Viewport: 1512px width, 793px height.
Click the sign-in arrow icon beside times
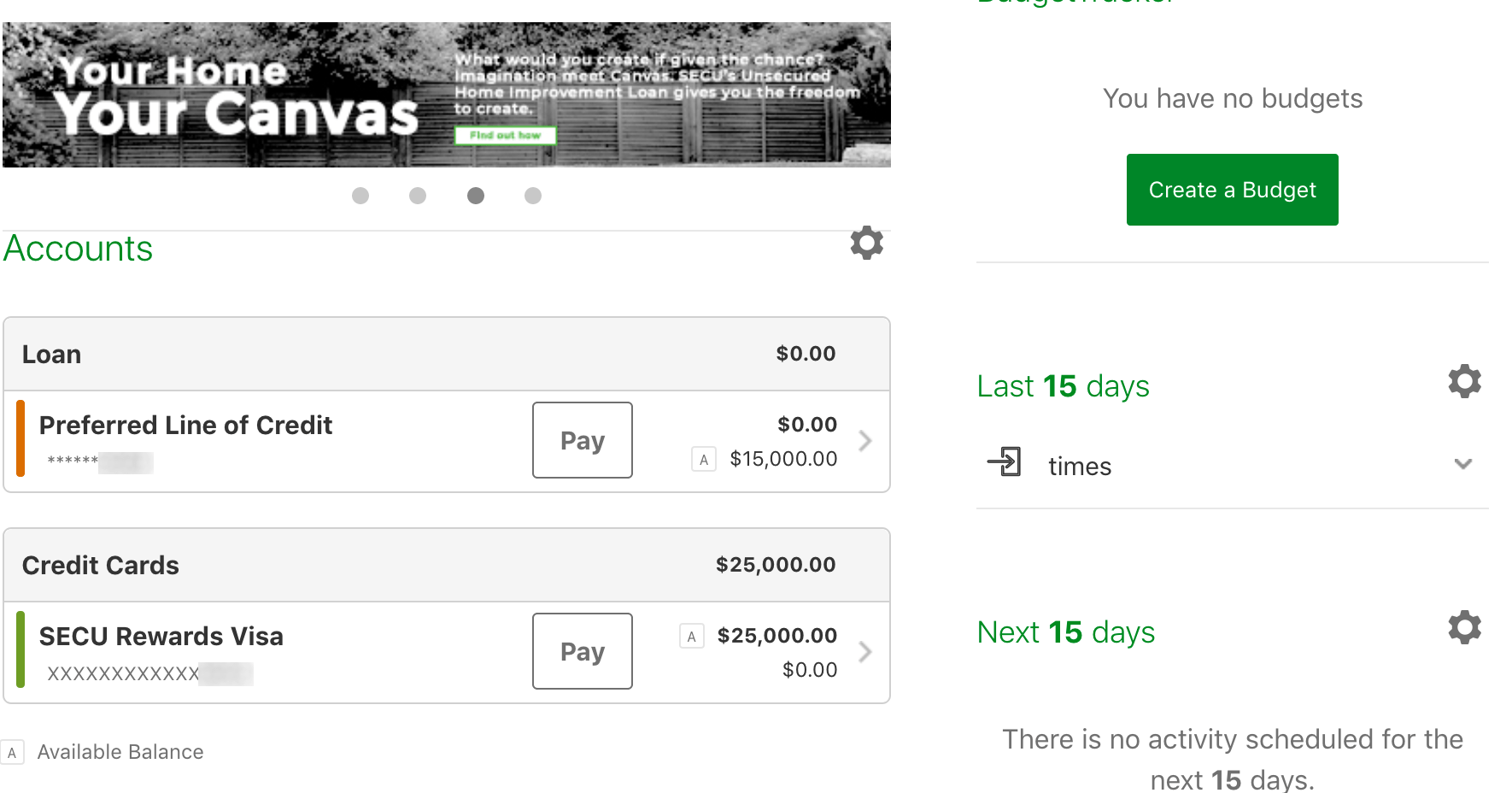[x=1005, y=461]
